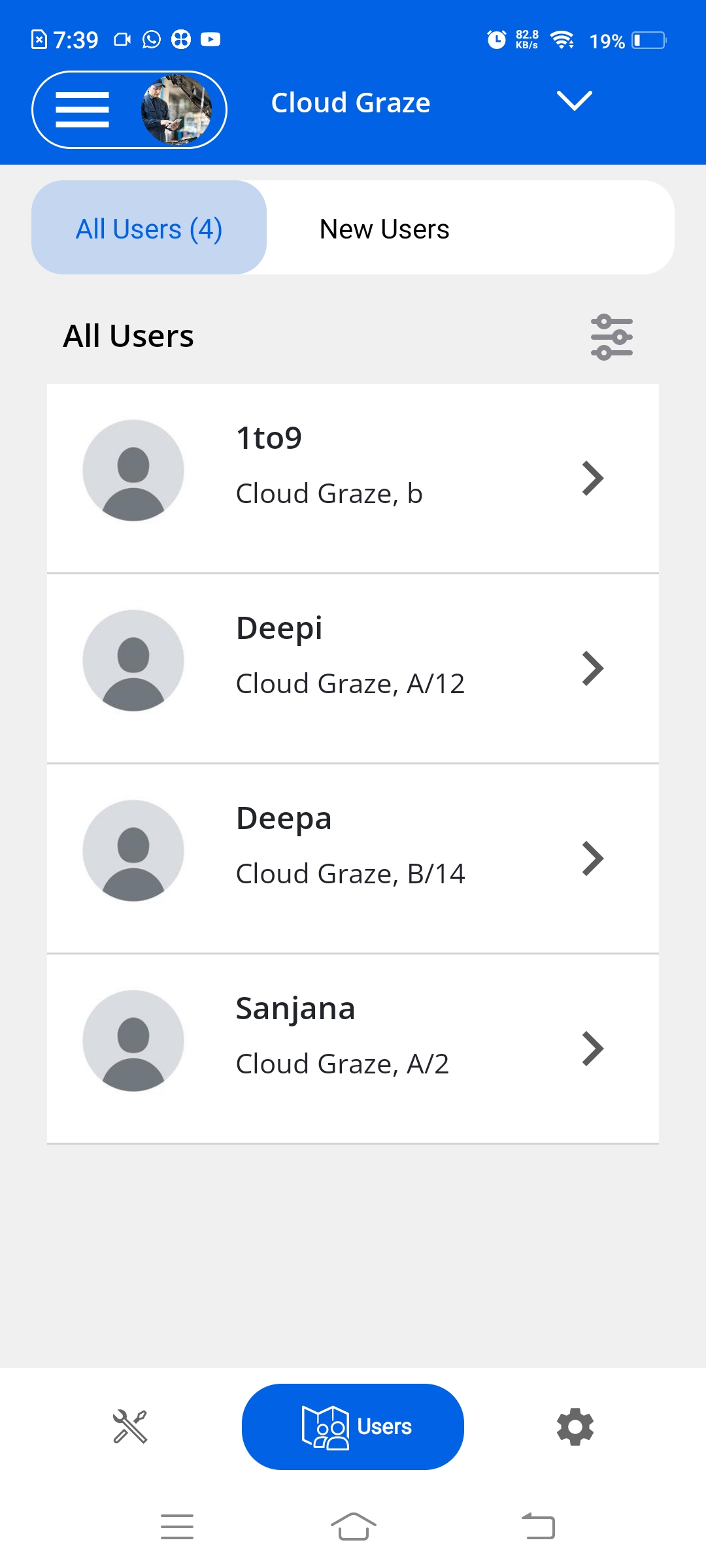Screen dimensions: 706x1568
Task: Switch to the New Users tab
Action: point(384,229)
